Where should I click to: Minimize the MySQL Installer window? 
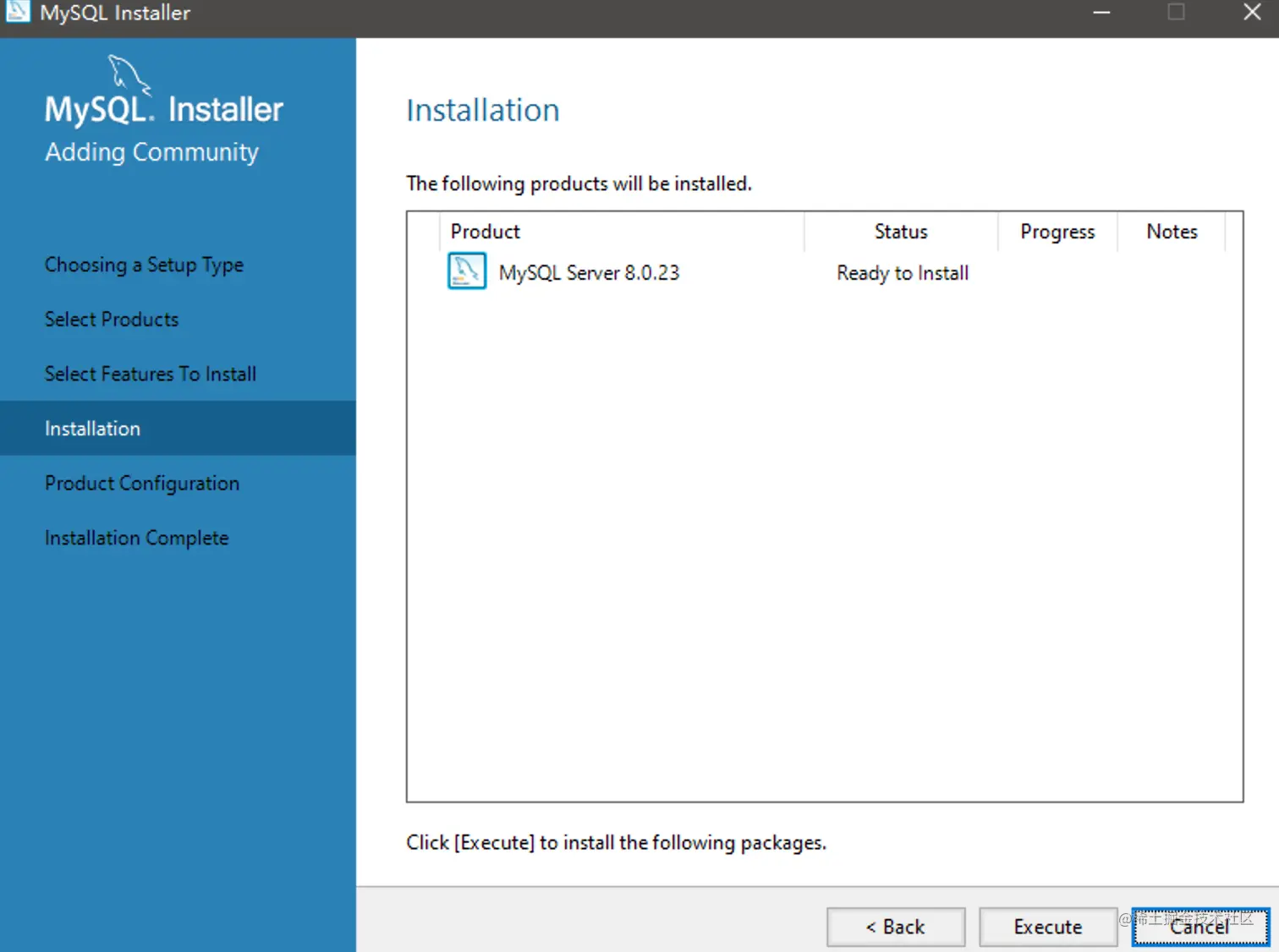point(1101,13)
